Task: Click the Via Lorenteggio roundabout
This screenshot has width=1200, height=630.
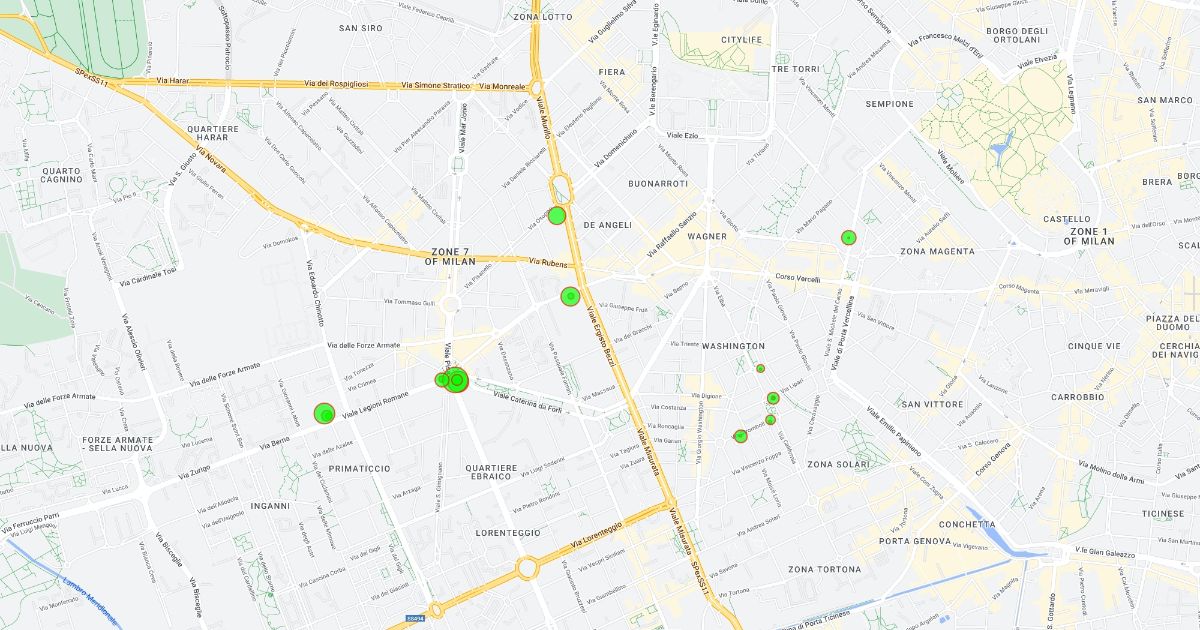Action: tap(527, 569)
